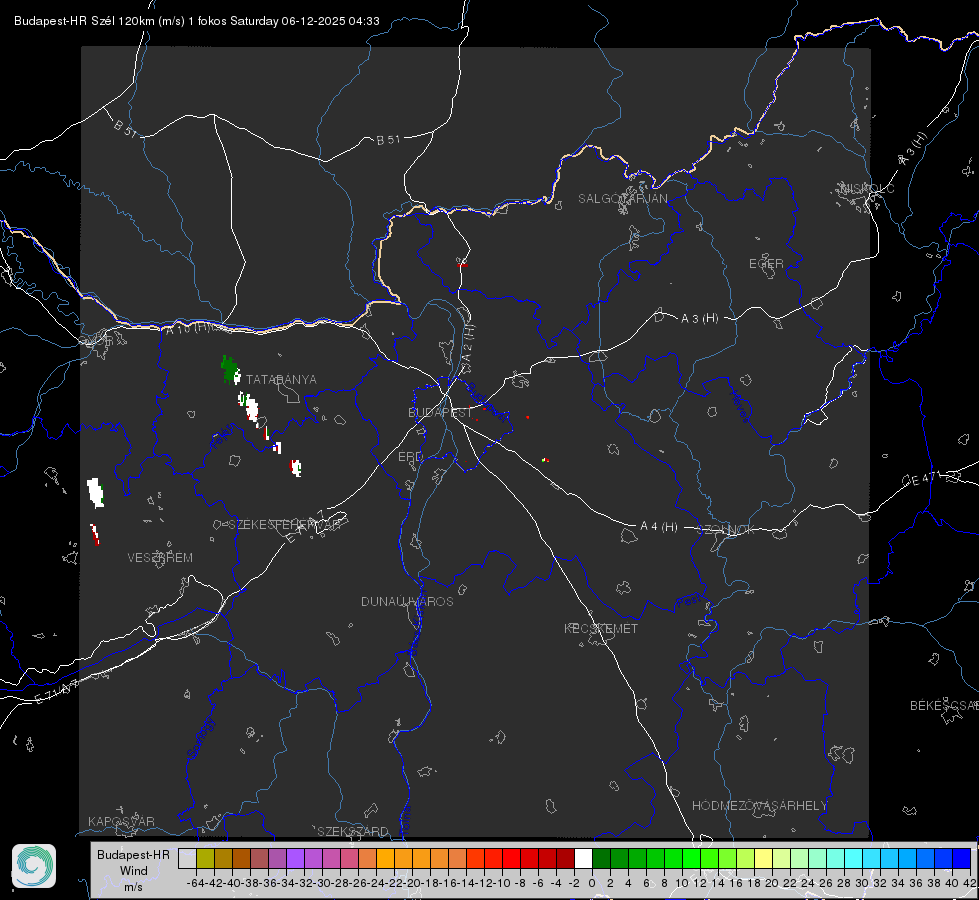
Task: Click the KAPOSVAR city label
Action: [121, 821]
